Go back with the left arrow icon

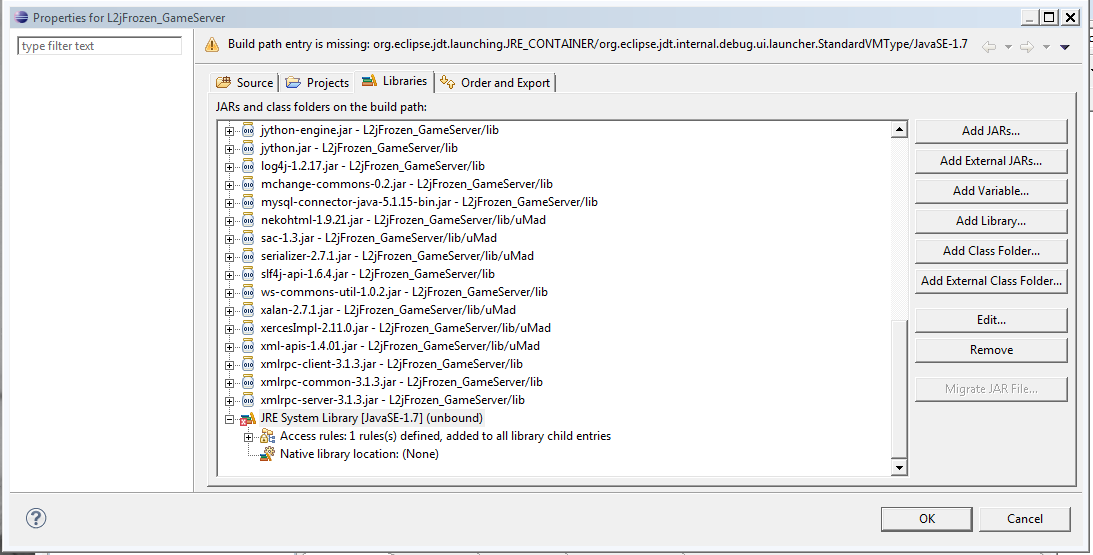[x=988, y=47]
